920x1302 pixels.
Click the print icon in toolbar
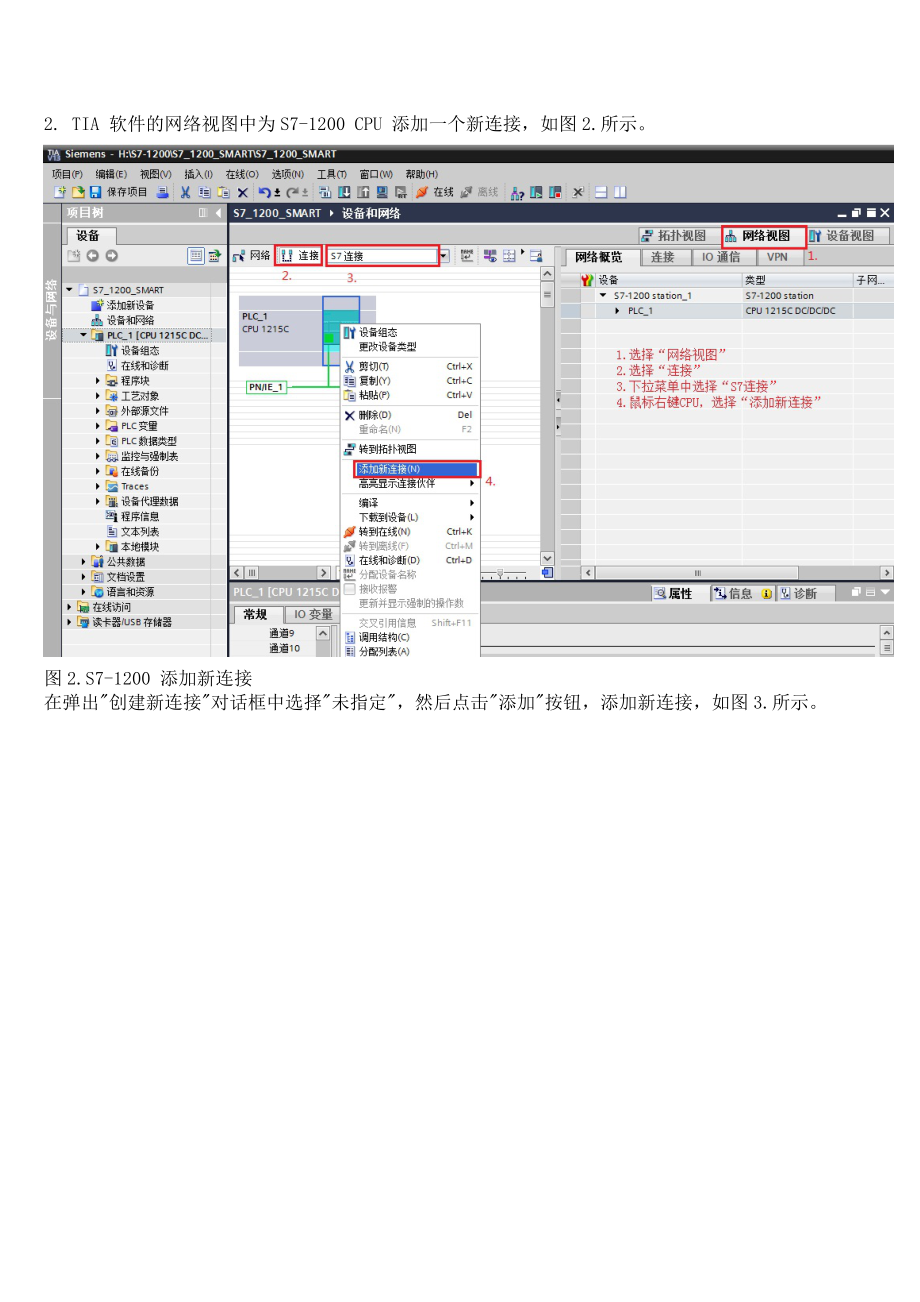coord(162,192)
